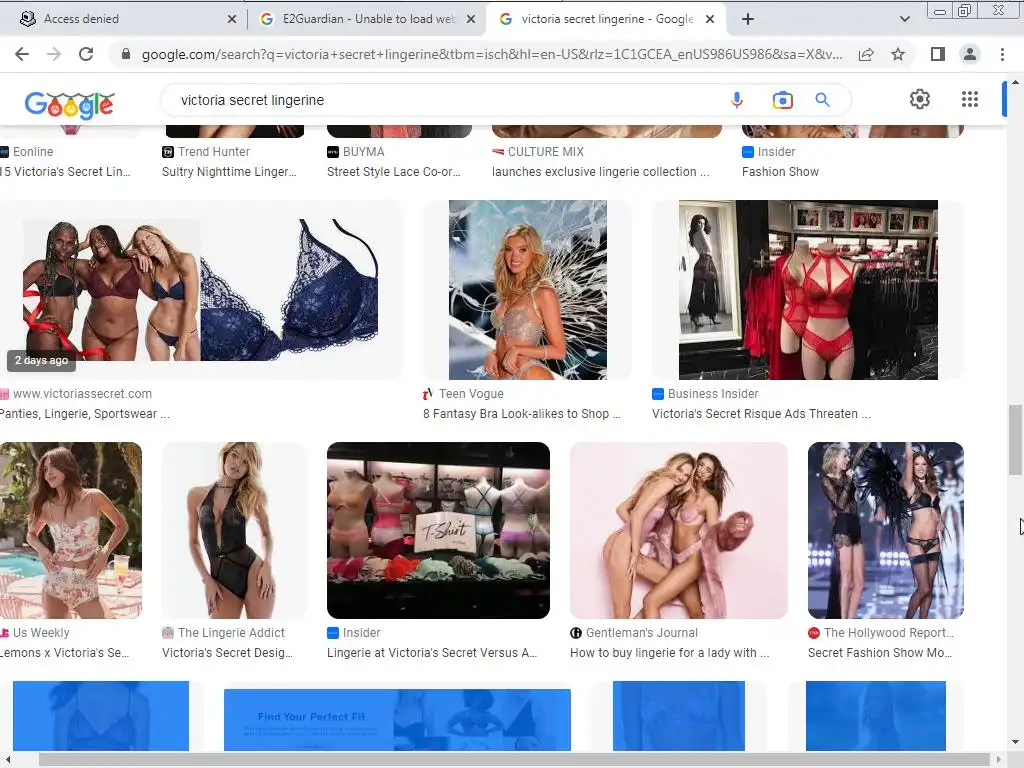Open the red mannequin store thumbnail
This screenshot has height=768, width=1024.
(808, 290)
